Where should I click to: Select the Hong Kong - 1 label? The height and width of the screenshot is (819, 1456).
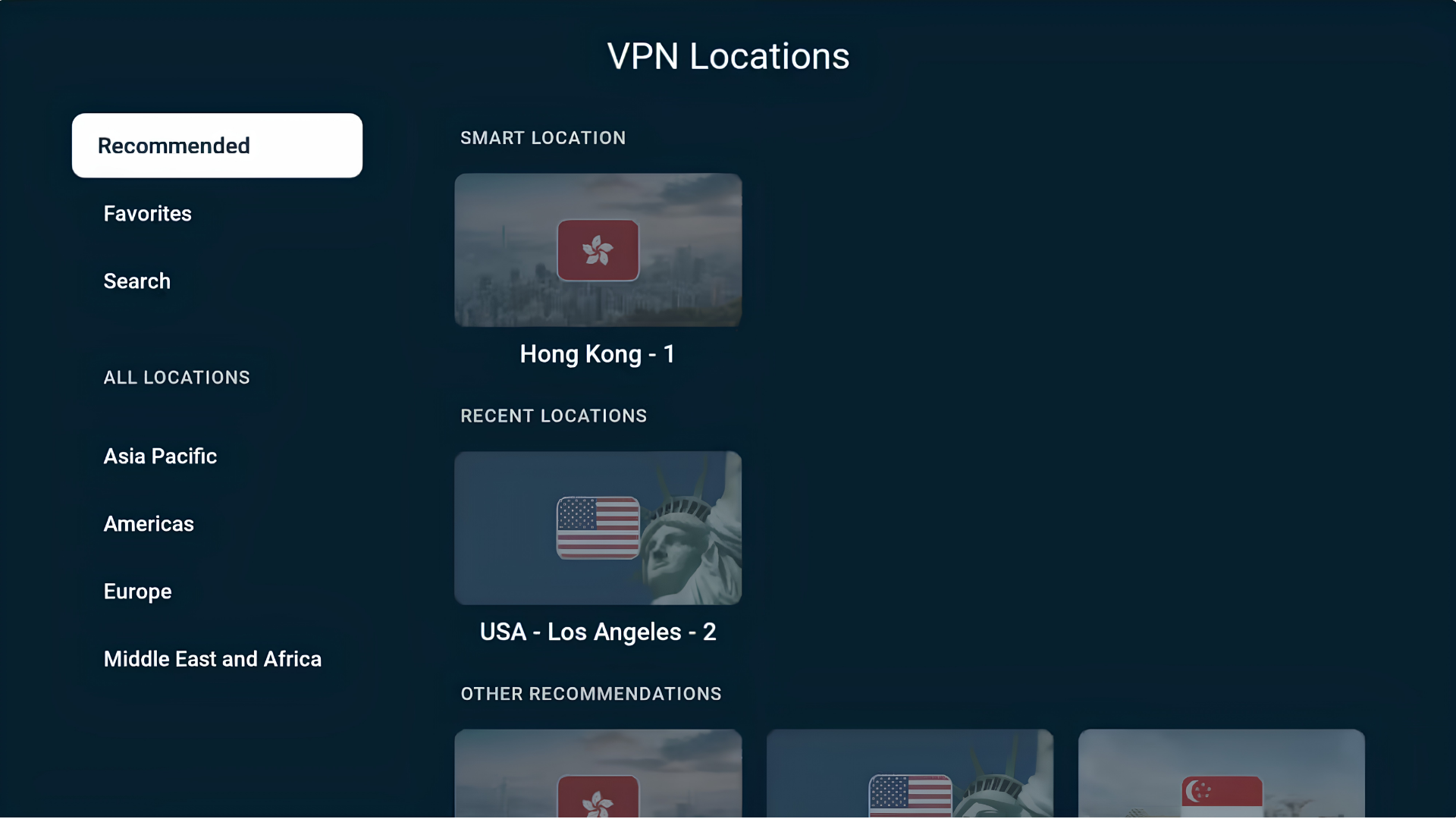tap(598, 354)
